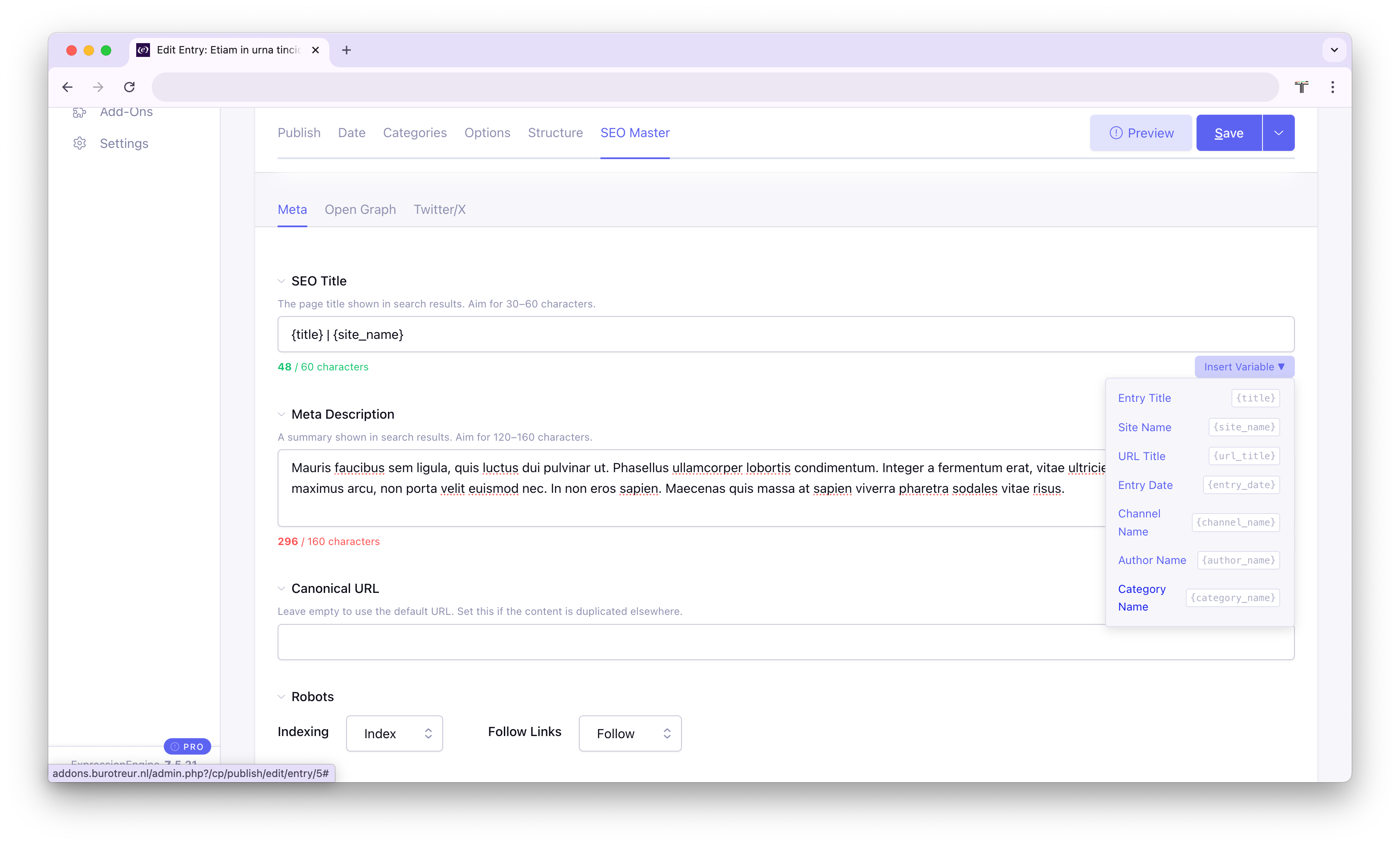
Task: Open the browser three-dot menu
Action: (x=1333, y=86)
